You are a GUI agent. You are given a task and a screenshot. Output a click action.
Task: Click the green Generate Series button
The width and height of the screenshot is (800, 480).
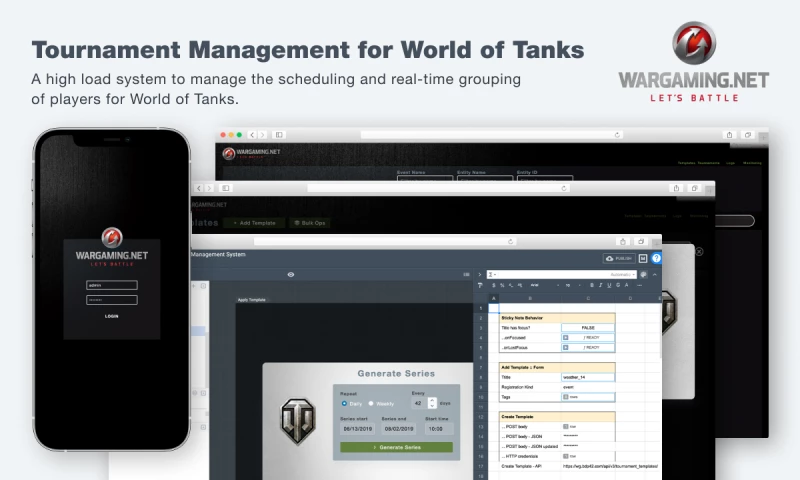click(x=396, y=447)
